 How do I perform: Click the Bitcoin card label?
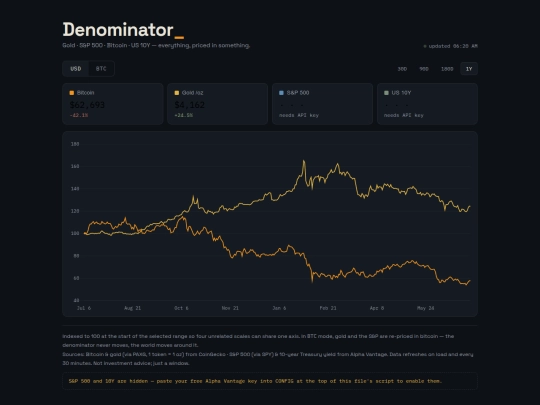pyautogui.click(x=85, y=93)
